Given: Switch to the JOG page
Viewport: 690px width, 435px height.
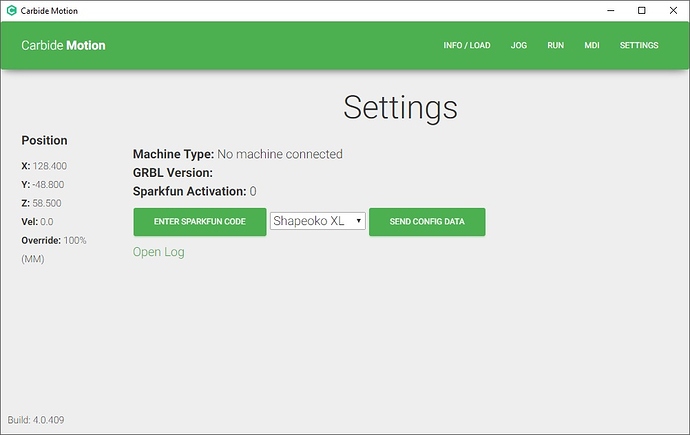Looking at the screenshot, I should tap(518, 45).
